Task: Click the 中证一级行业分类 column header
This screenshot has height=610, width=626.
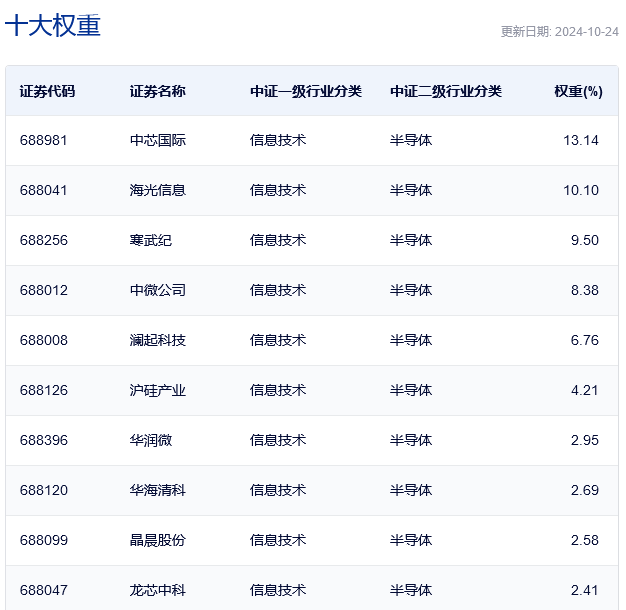Action: point(305,91)
